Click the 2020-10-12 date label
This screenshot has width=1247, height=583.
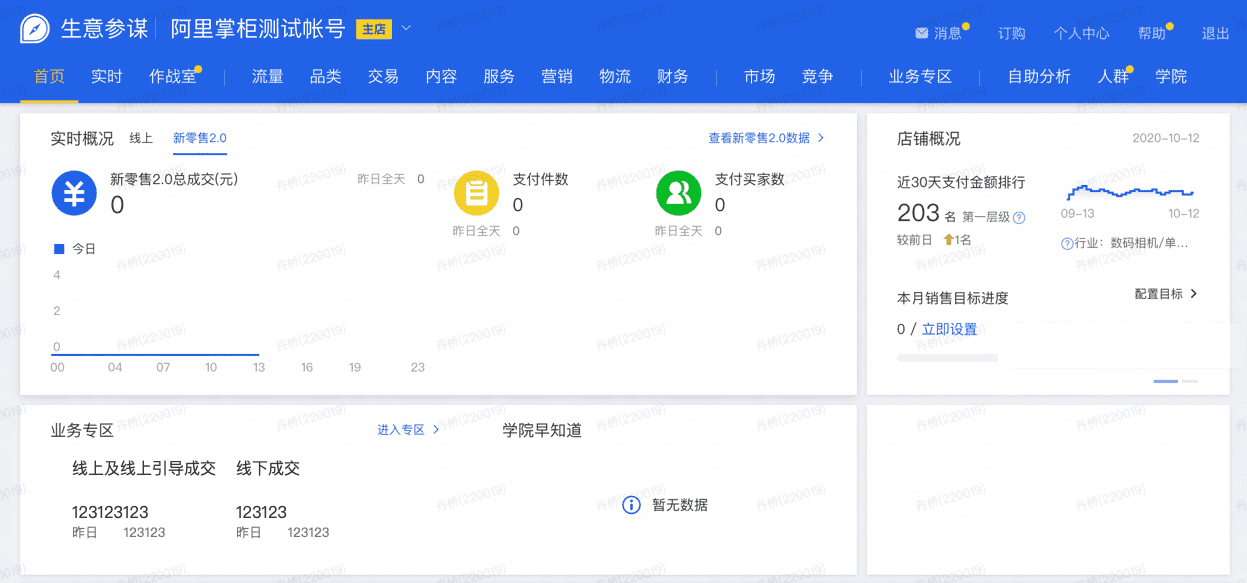1165,139
